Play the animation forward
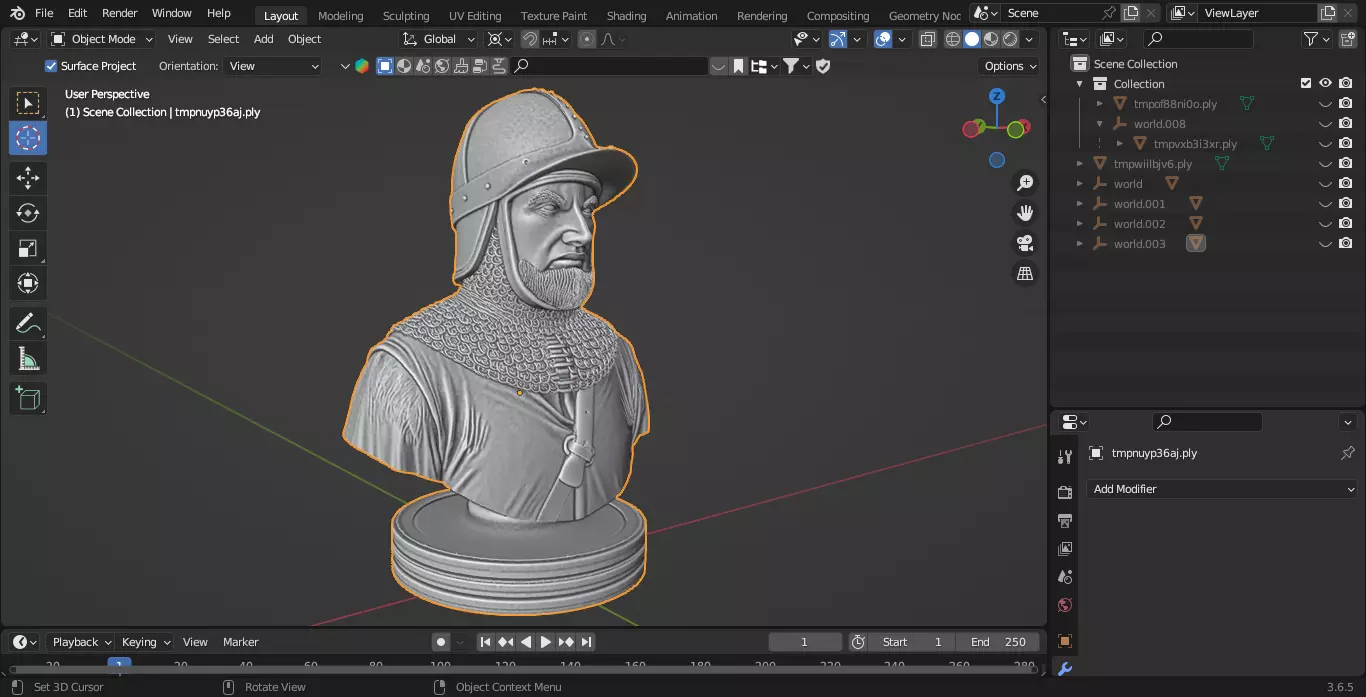 pos(546,642)
